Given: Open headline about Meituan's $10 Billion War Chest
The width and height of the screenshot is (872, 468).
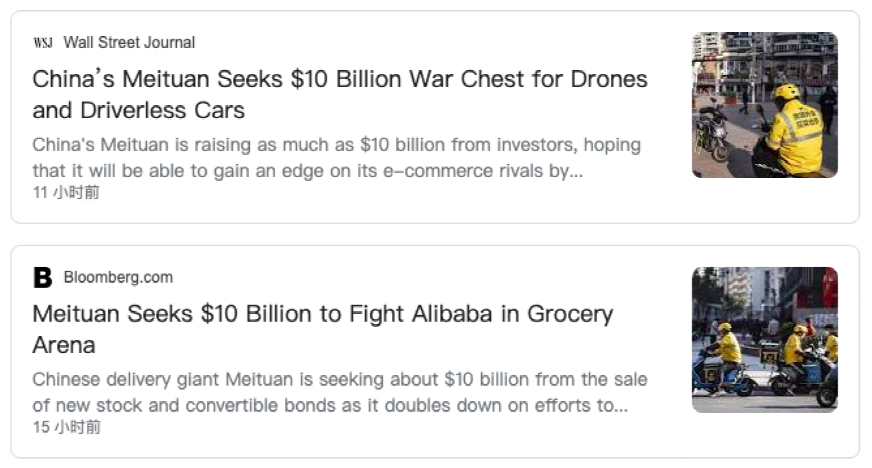Looking at the screenshot, I should click(340, 94).
